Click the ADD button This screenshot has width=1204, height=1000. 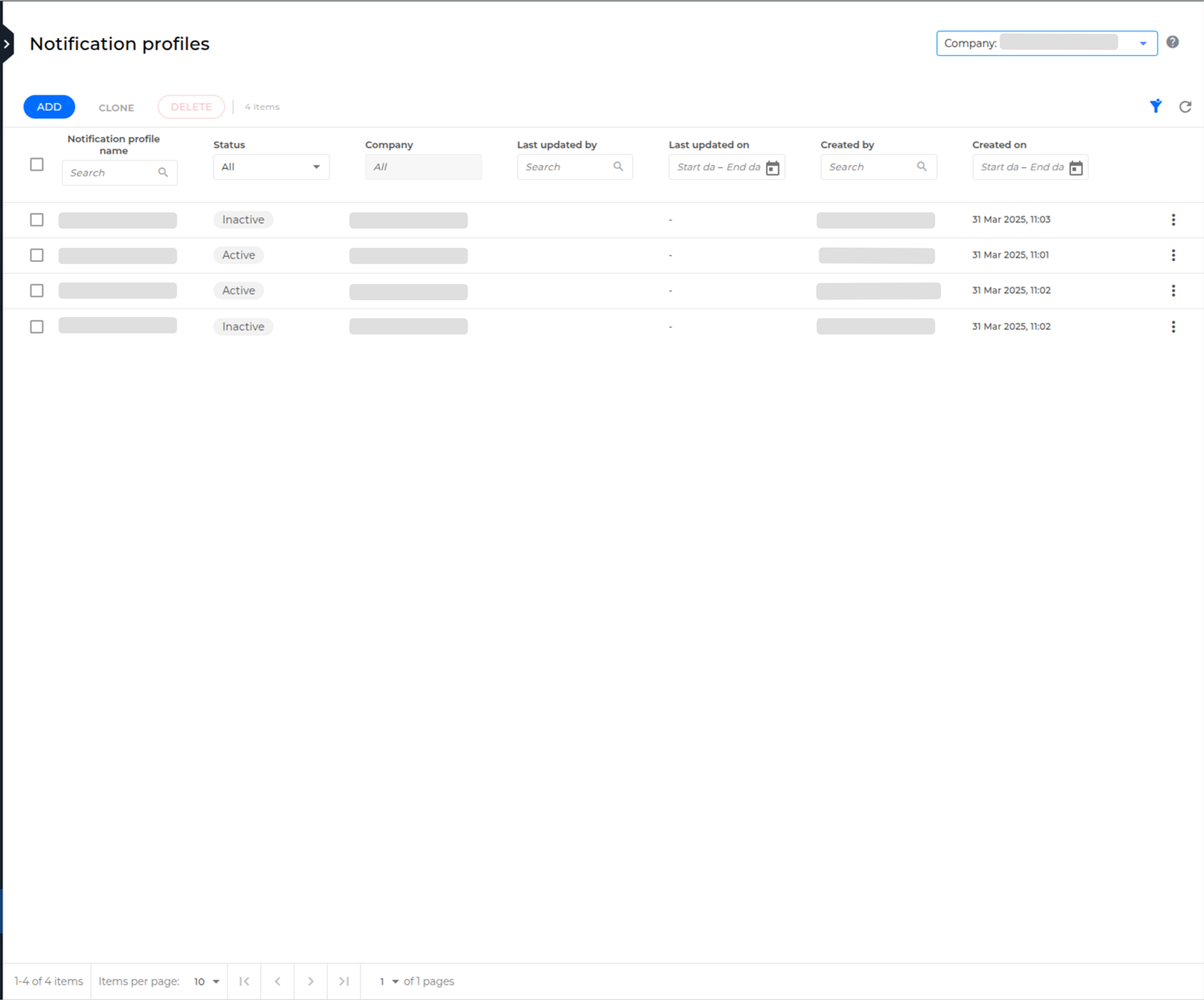click(48, 107)
